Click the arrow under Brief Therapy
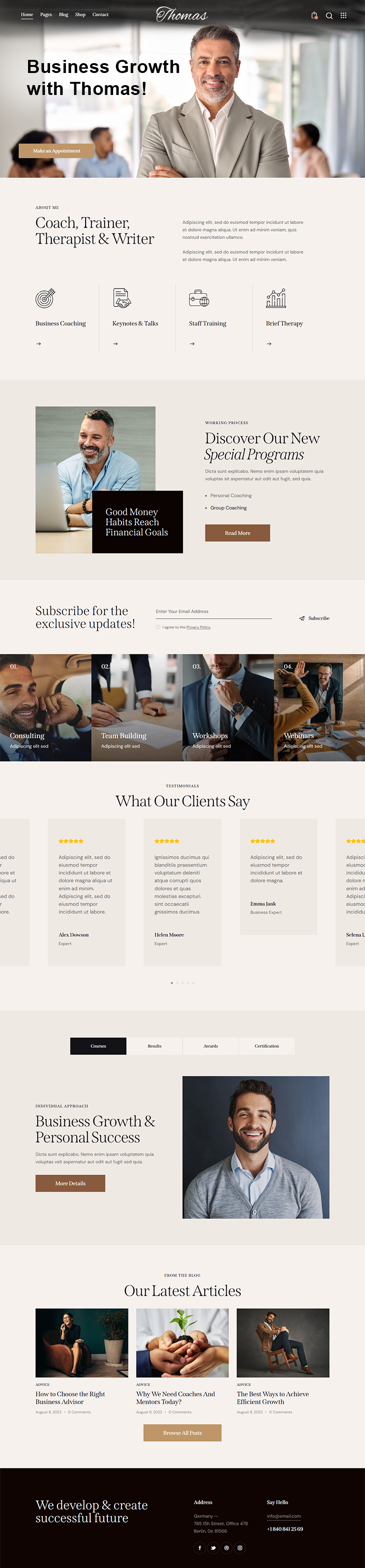 click(x=269, y=344)
